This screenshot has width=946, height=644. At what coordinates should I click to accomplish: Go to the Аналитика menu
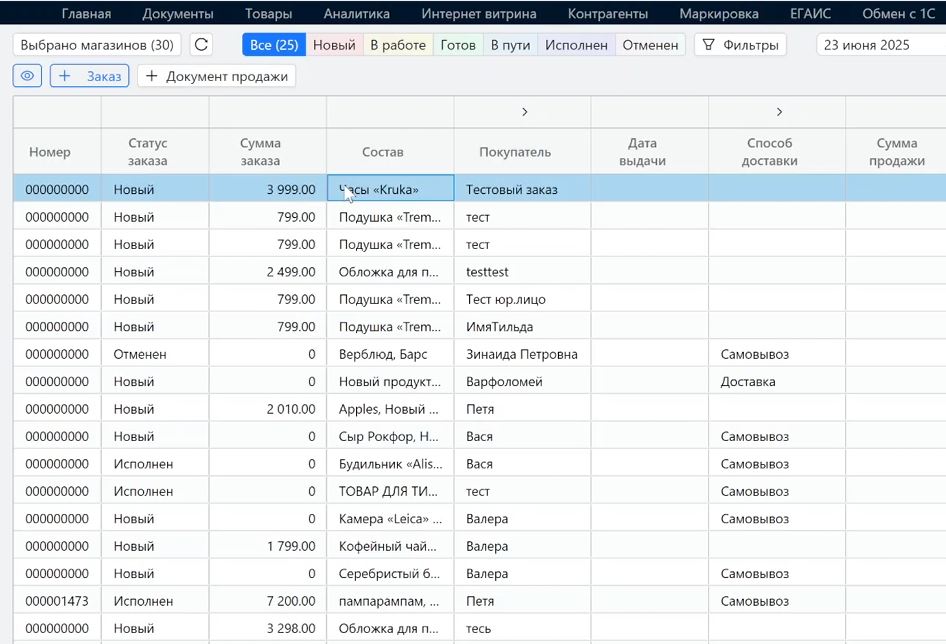[356, 14]
